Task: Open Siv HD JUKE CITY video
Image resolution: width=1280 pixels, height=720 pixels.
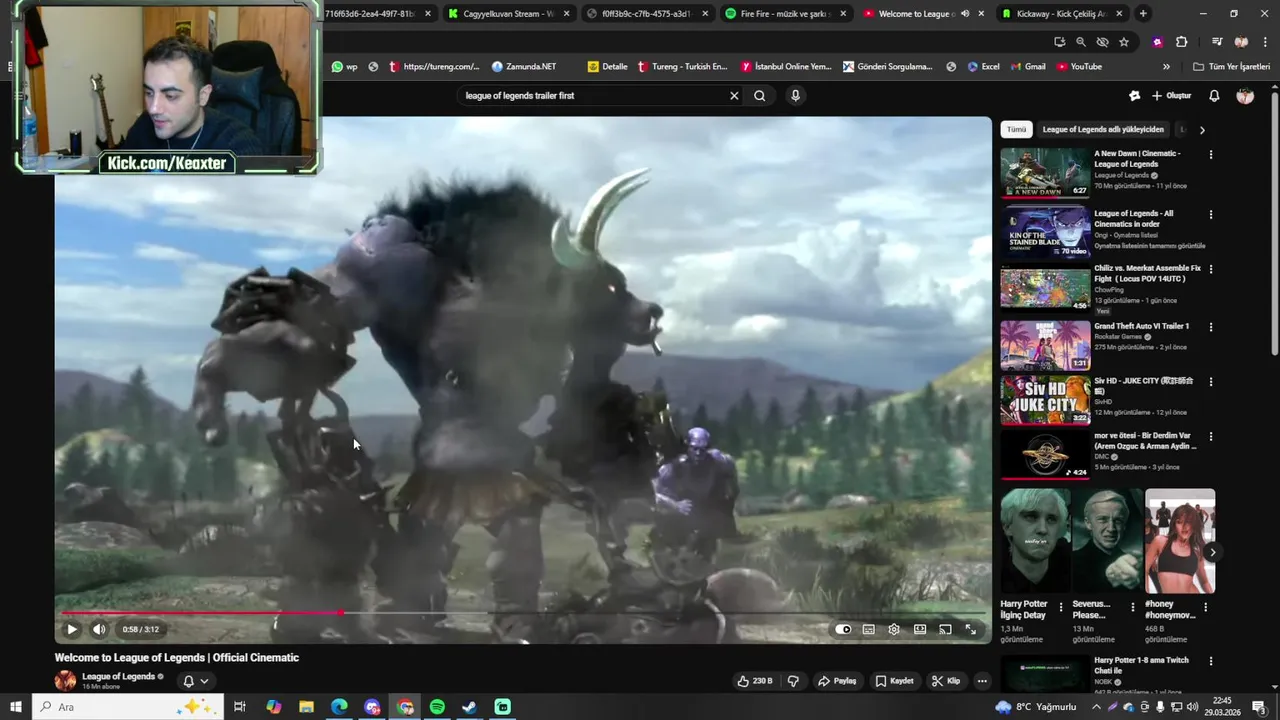Action: [1045, 400]
